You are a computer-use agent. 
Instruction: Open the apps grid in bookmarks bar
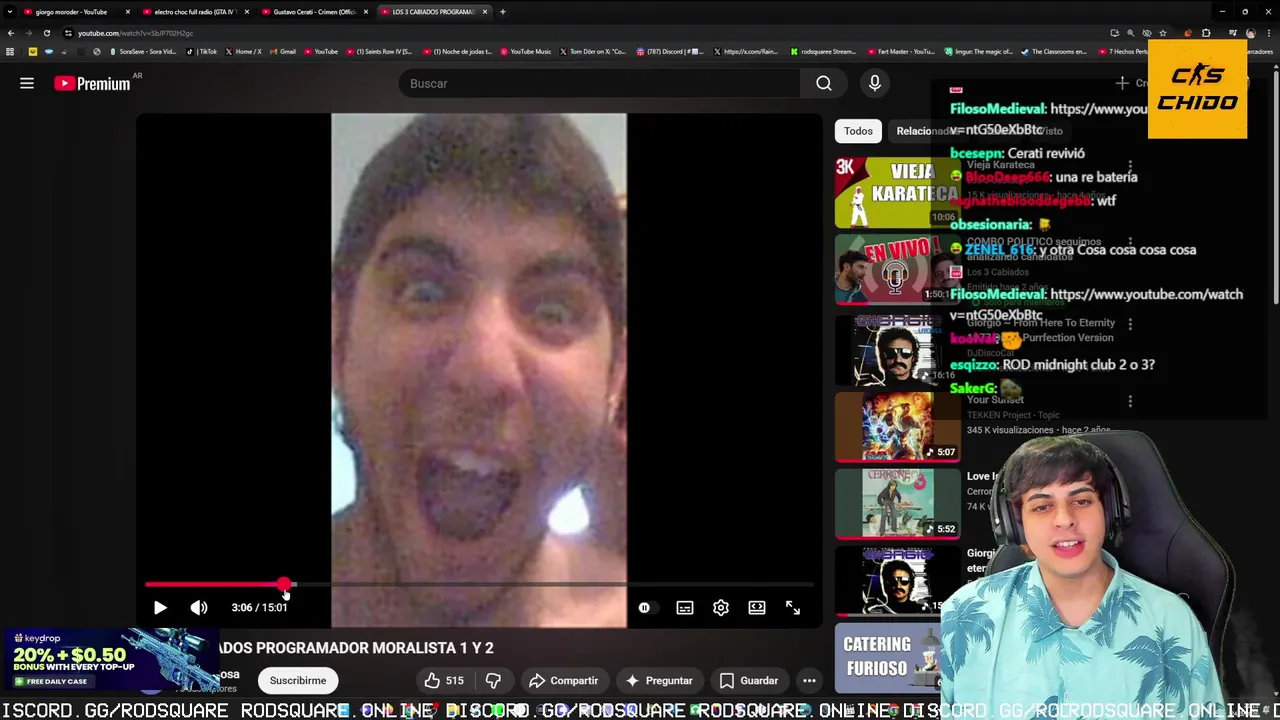pyautogui.click(x=9, y=51)
